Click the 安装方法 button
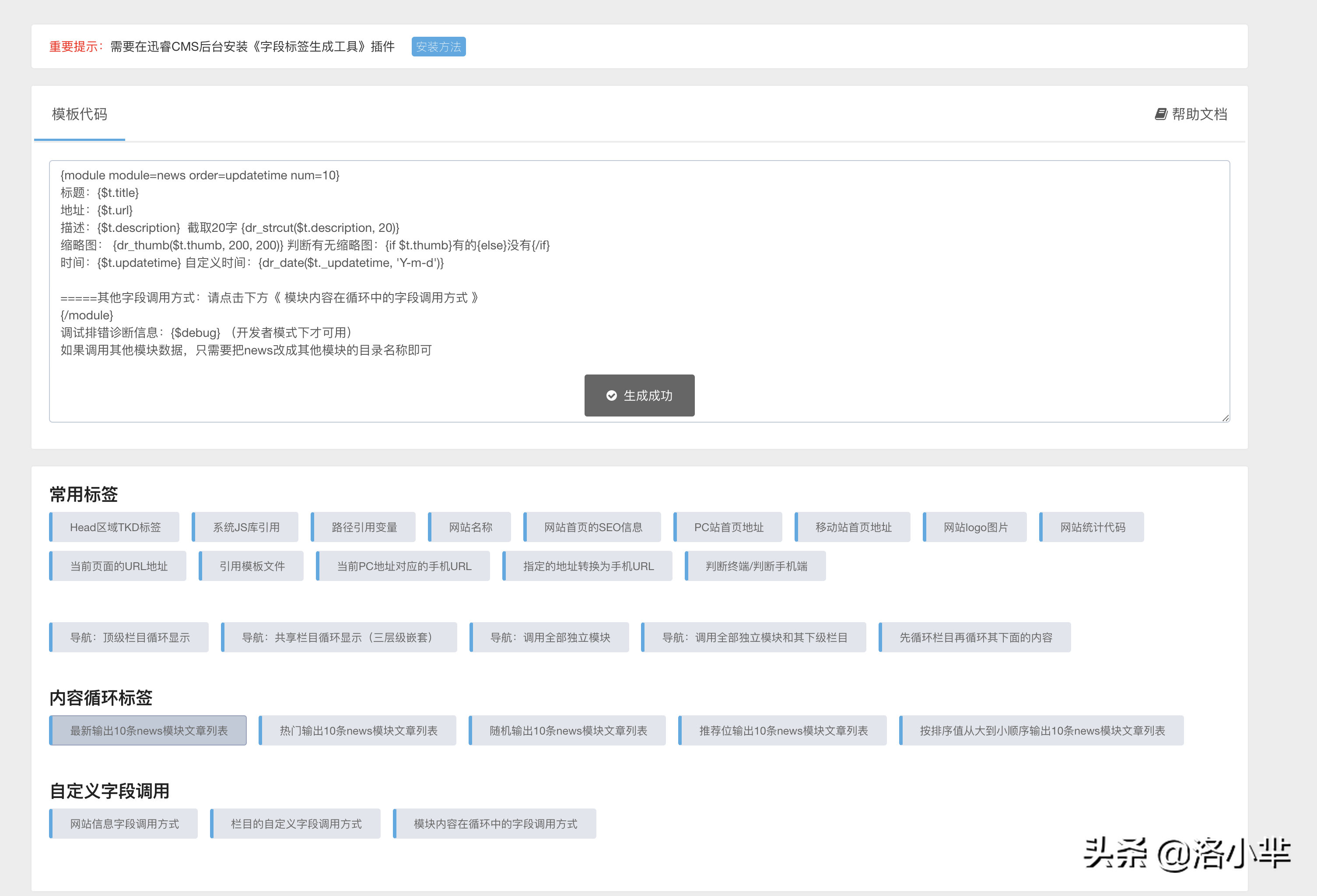1317x896 pixels. (438, 46)
